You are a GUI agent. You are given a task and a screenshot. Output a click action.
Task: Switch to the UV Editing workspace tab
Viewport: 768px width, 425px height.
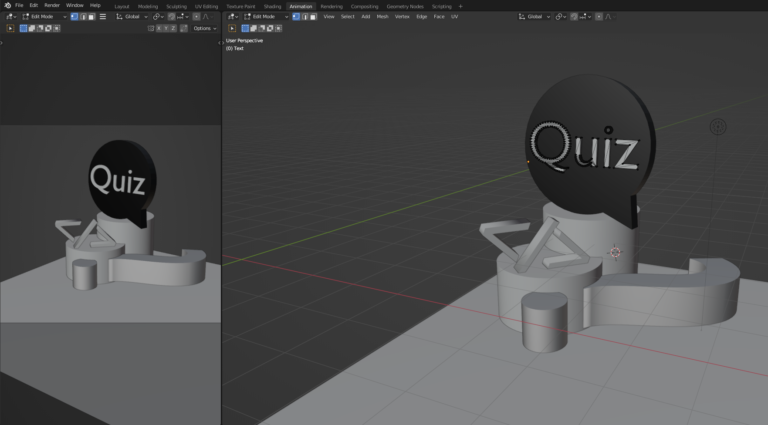[206, 6]
